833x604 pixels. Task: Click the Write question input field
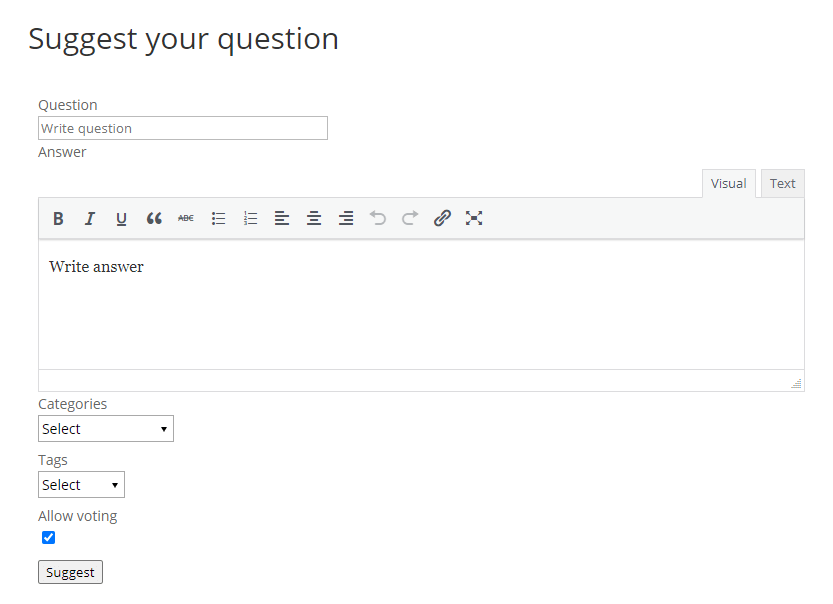tap(182, 128)
